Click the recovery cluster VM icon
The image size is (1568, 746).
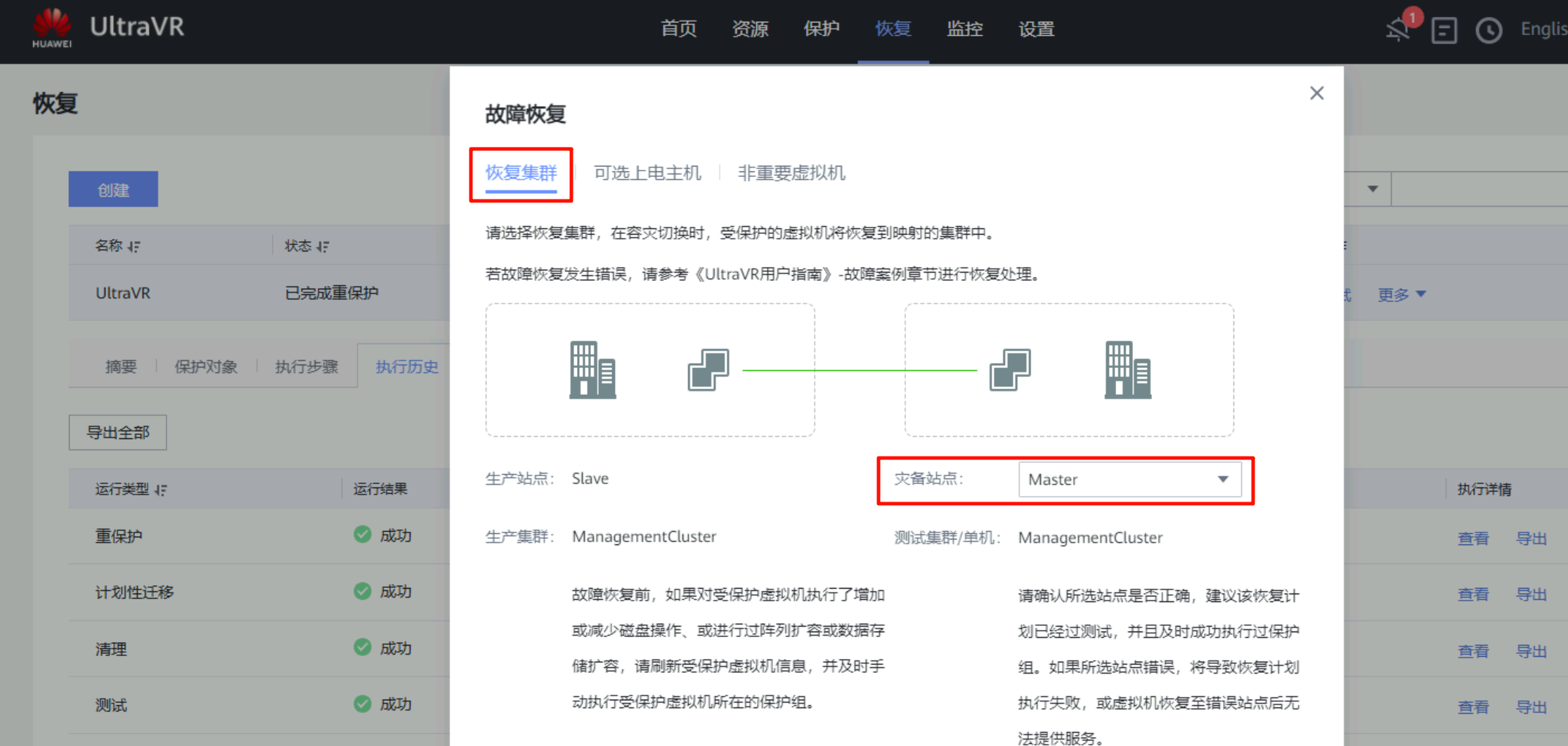click(1010, 369)
